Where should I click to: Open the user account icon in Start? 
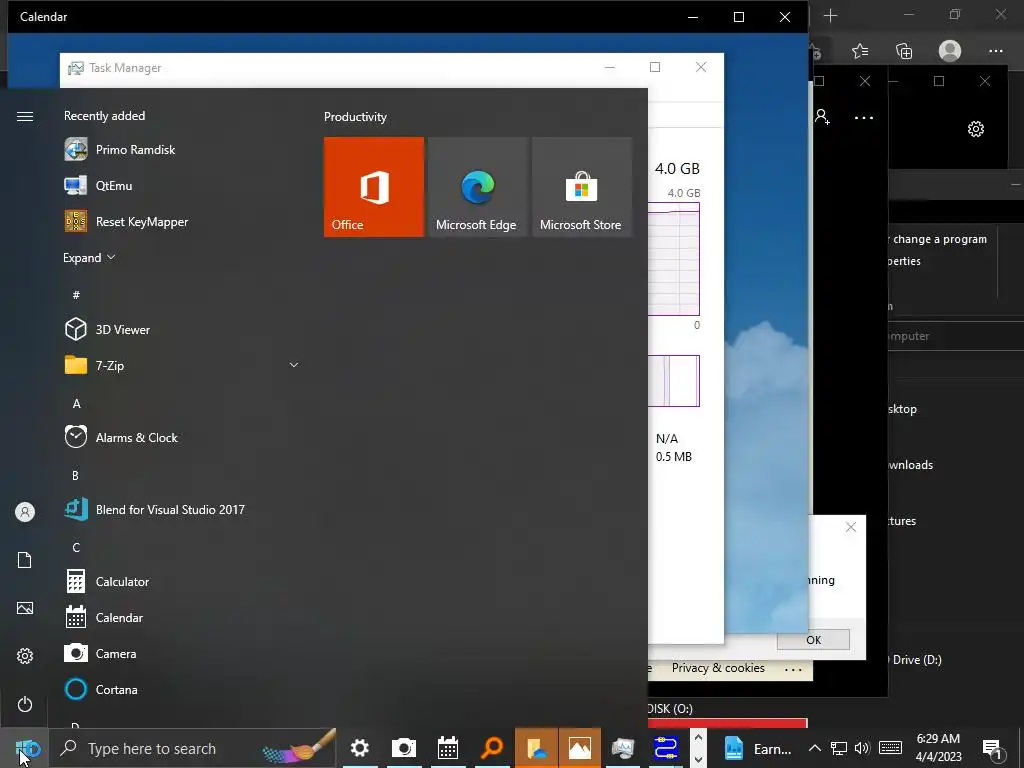25,512
